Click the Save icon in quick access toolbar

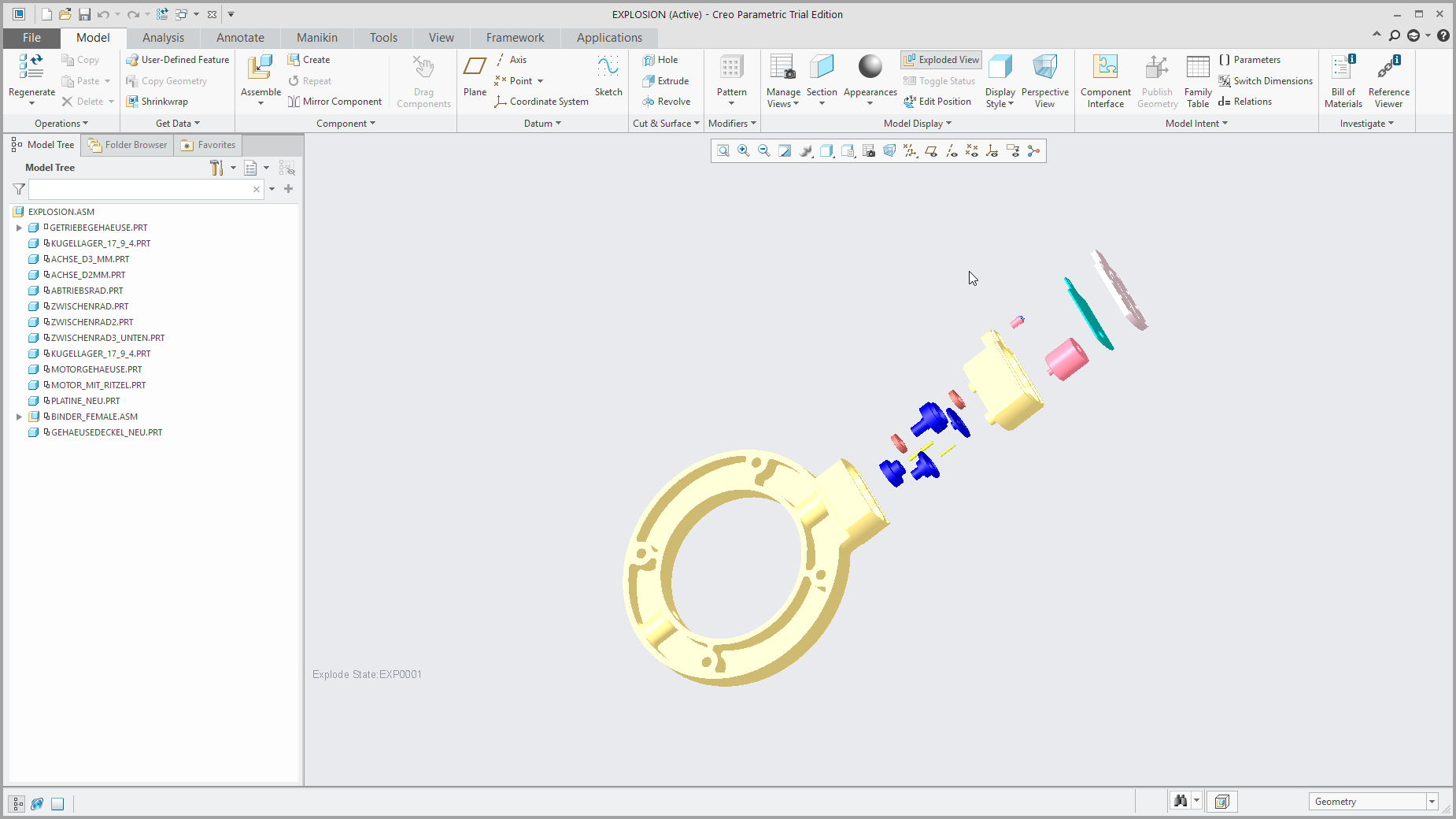coord(84,14)
